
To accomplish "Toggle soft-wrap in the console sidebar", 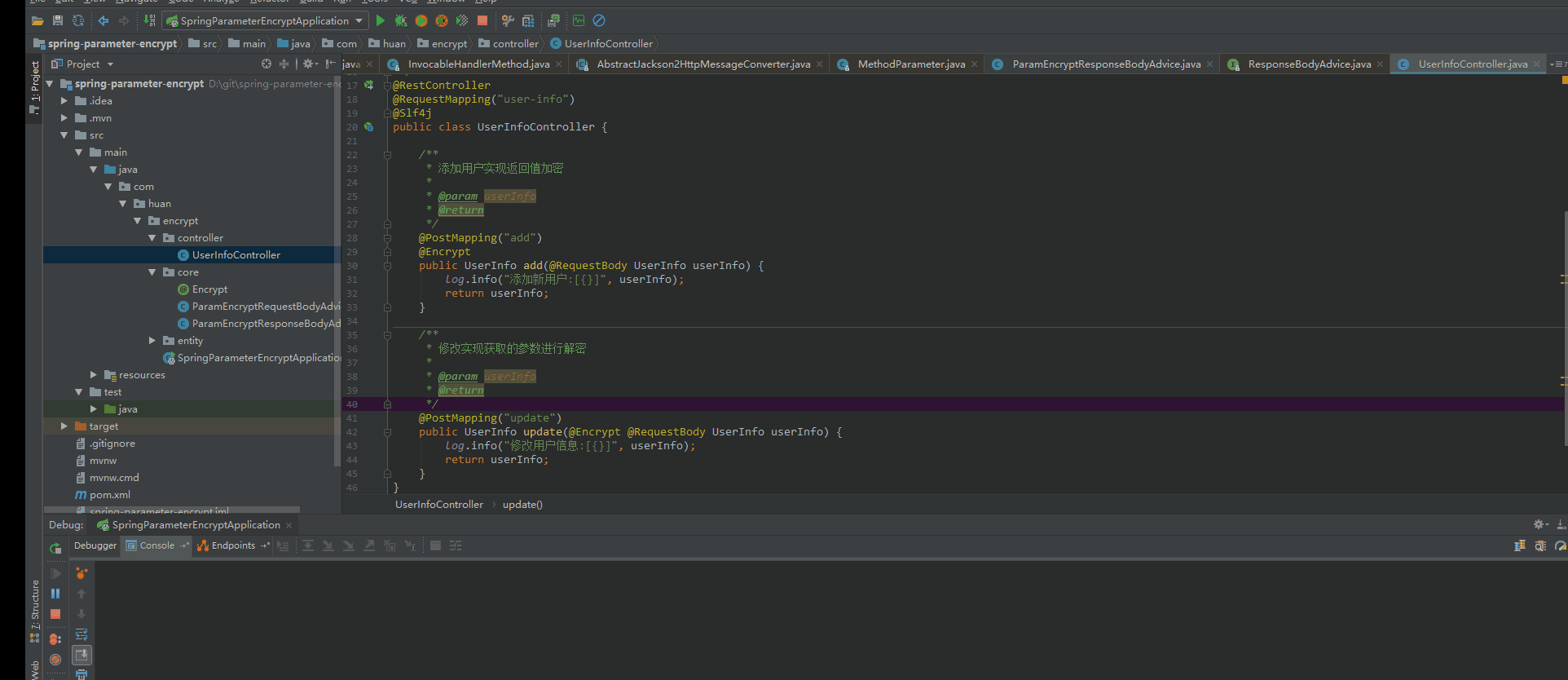I will coord(81,634).
